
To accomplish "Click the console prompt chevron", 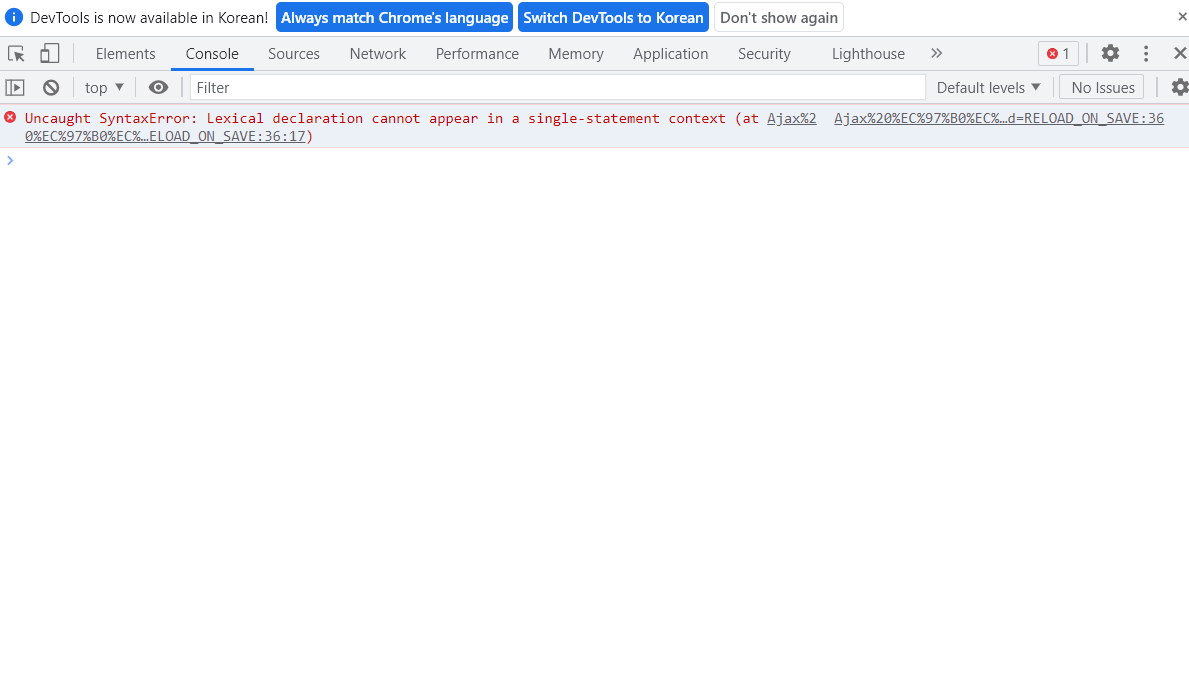I will [x=10, y=161].
